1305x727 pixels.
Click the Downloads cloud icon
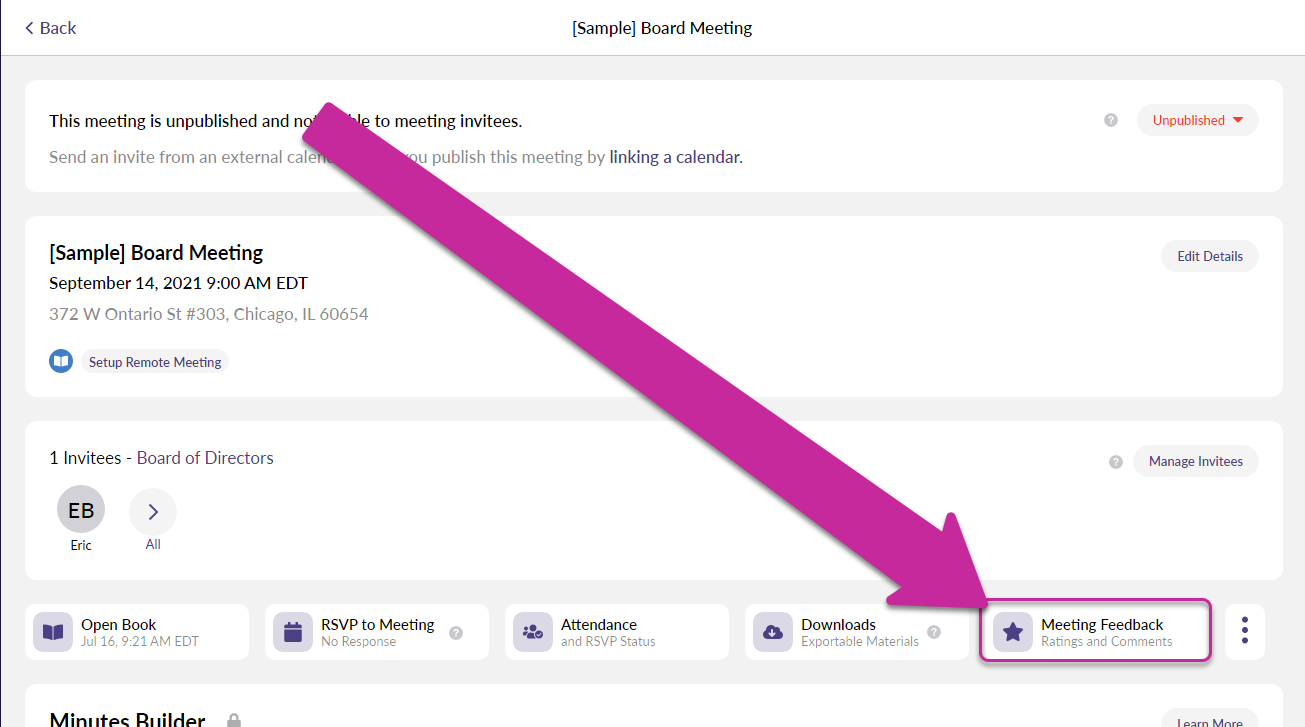tap(773, 632)
